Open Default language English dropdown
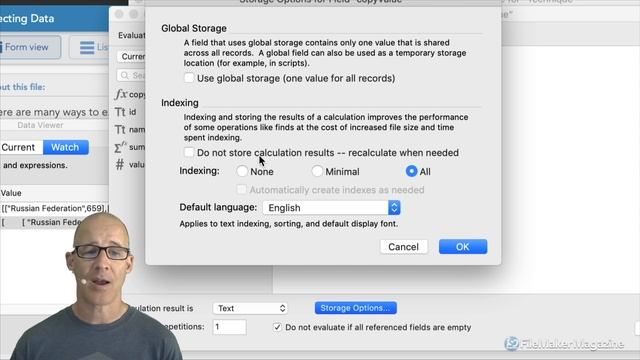This screenshot has width=640, height=360. pyautogui.click(x=331, y=208)
